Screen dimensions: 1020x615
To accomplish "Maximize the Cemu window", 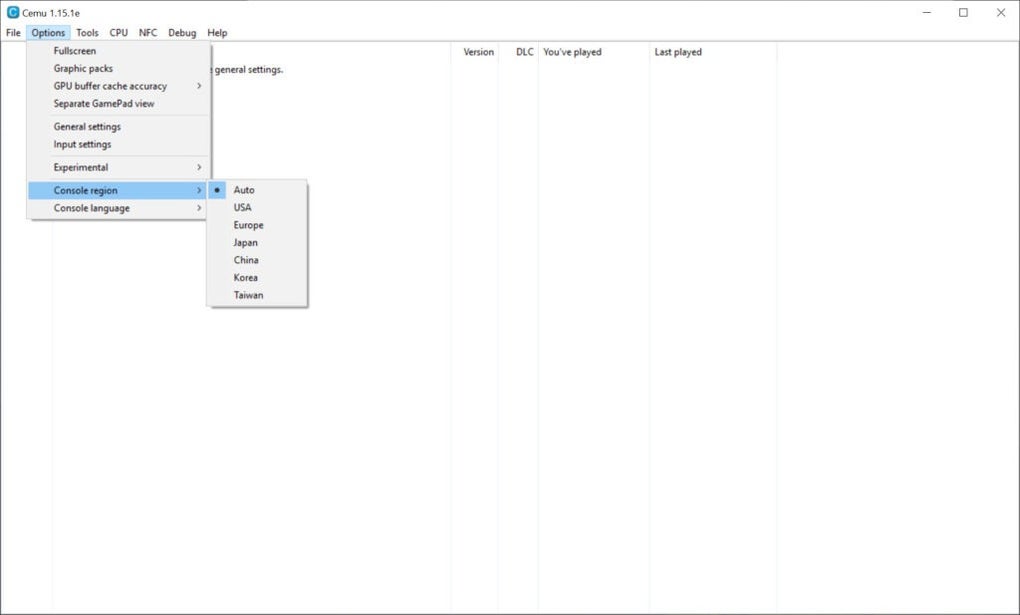I will click(x=963, y=12).
